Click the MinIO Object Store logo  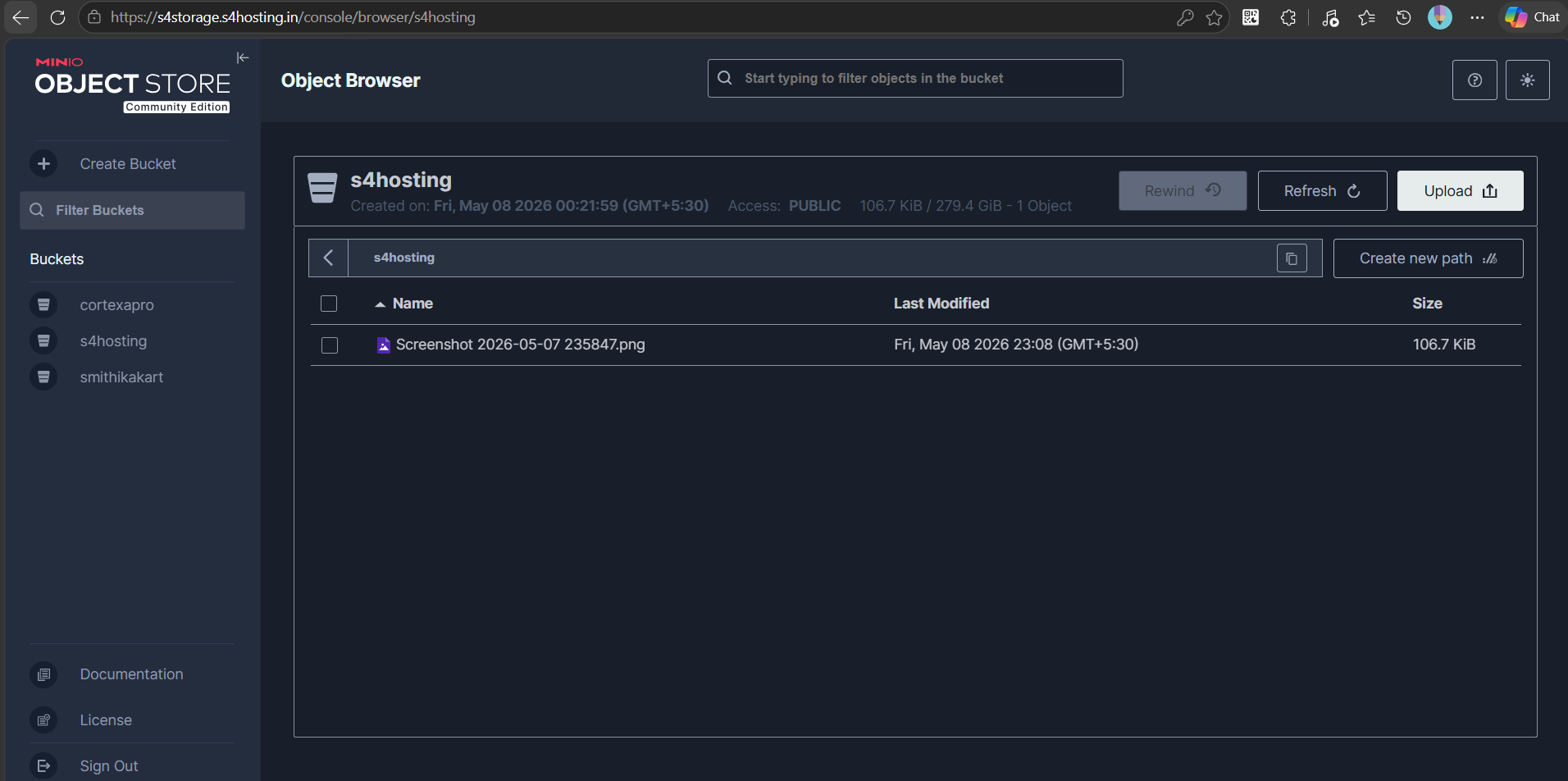click(132, 84)
